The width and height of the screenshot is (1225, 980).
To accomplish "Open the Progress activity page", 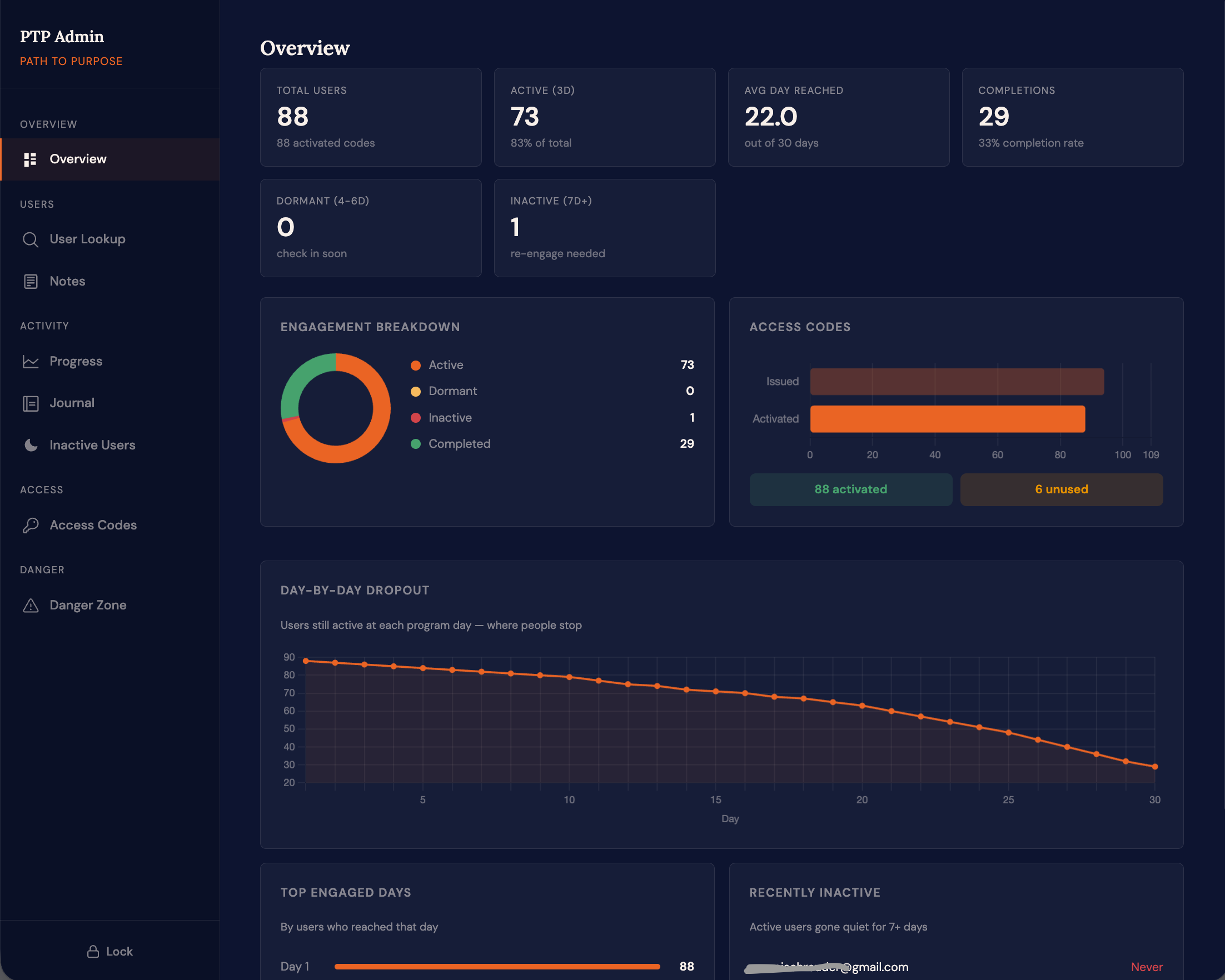I will click(110, 362).
